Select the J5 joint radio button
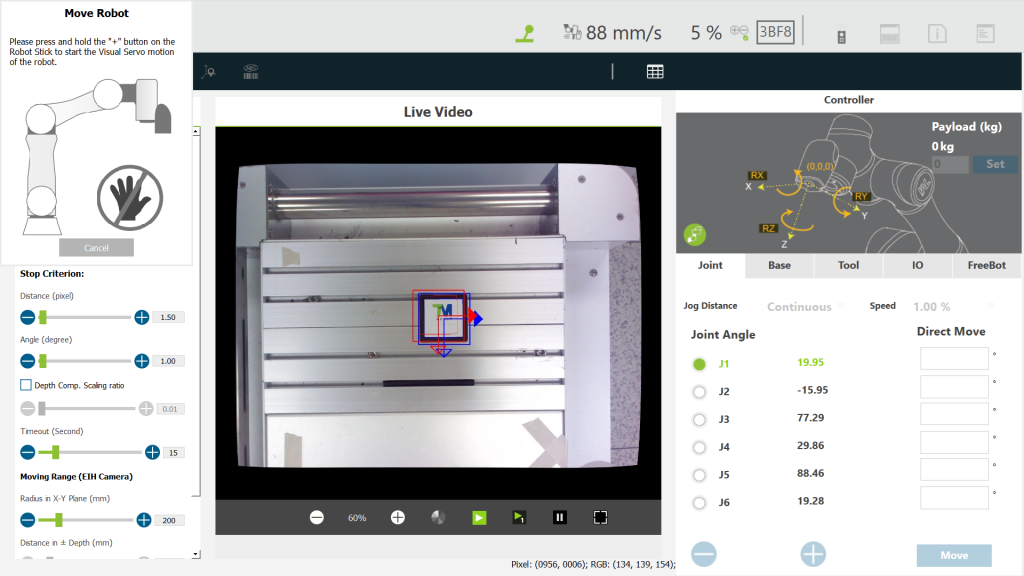 click(699, 475)
